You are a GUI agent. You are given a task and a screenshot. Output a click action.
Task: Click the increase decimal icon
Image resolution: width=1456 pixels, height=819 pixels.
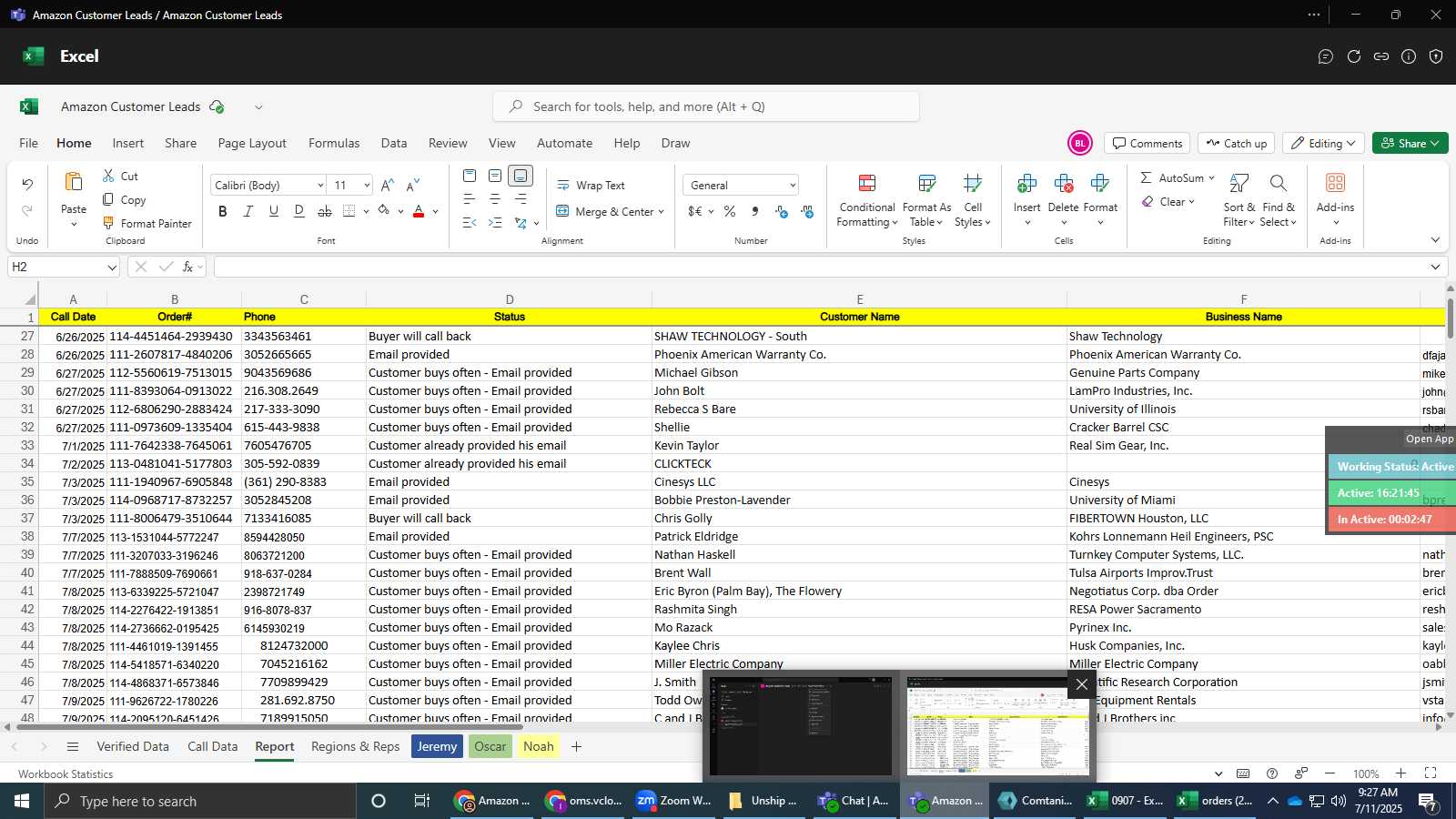pyautogui.click(x=782, y=211)
